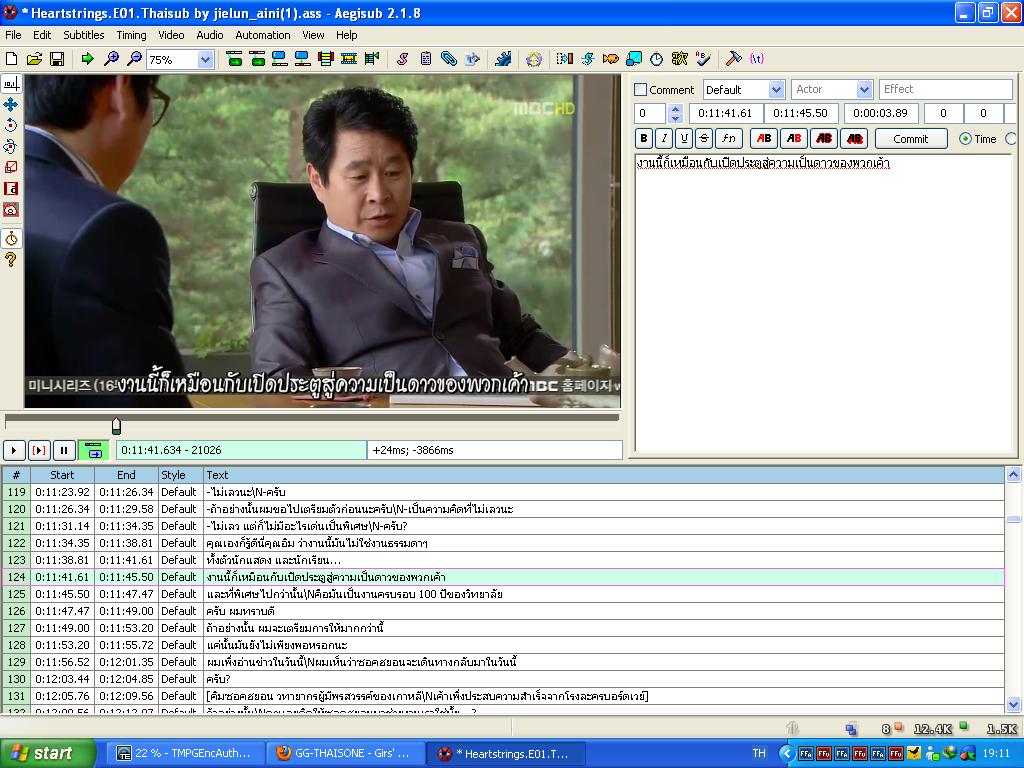Screen dimensions: 1024x768
Task: Open the Automation menu
Action: pyautogui.click(x=263, y=35)
